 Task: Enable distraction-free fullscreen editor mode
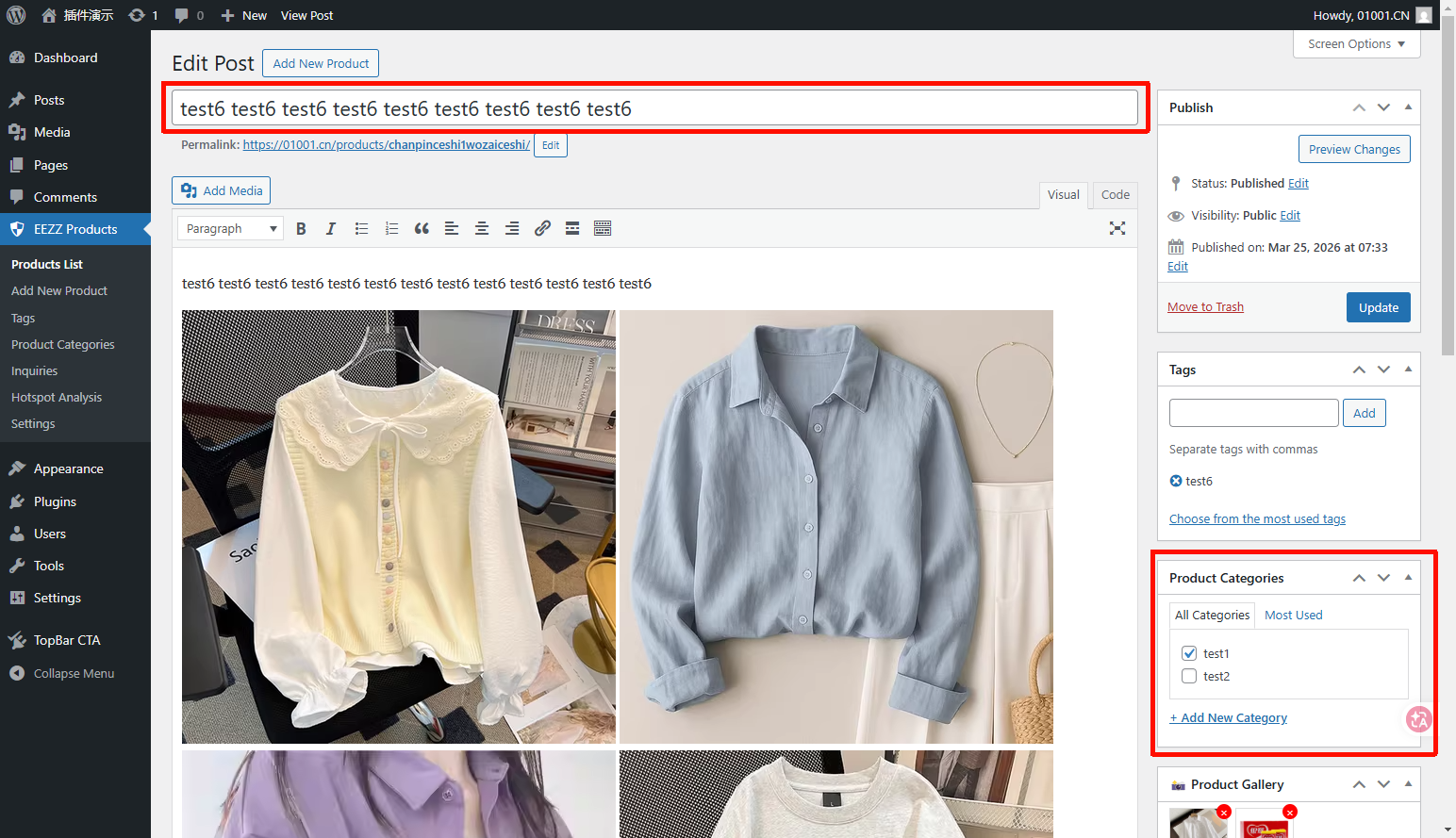1117,228
